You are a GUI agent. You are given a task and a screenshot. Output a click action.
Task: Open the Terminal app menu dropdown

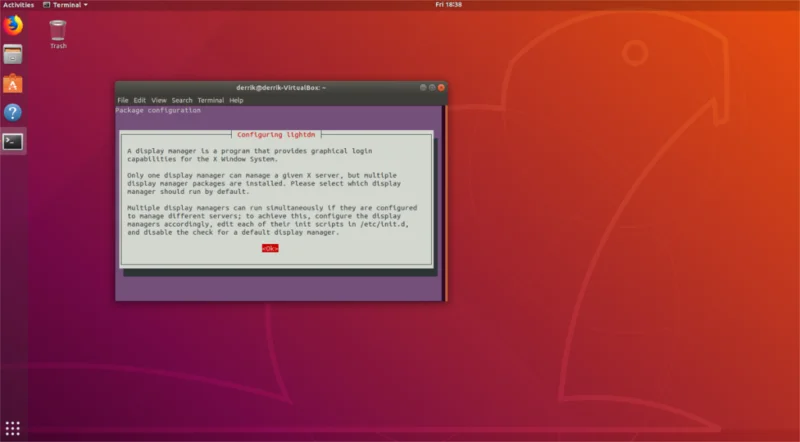[65, 5]
